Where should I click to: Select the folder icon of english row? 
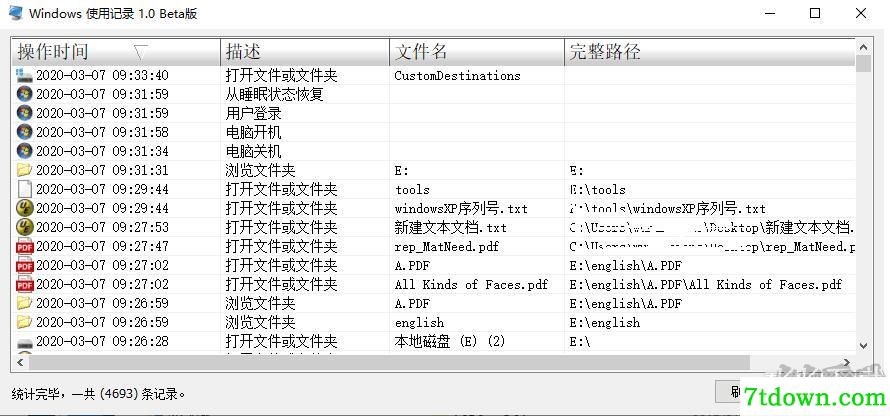click(x=24, y=322)
